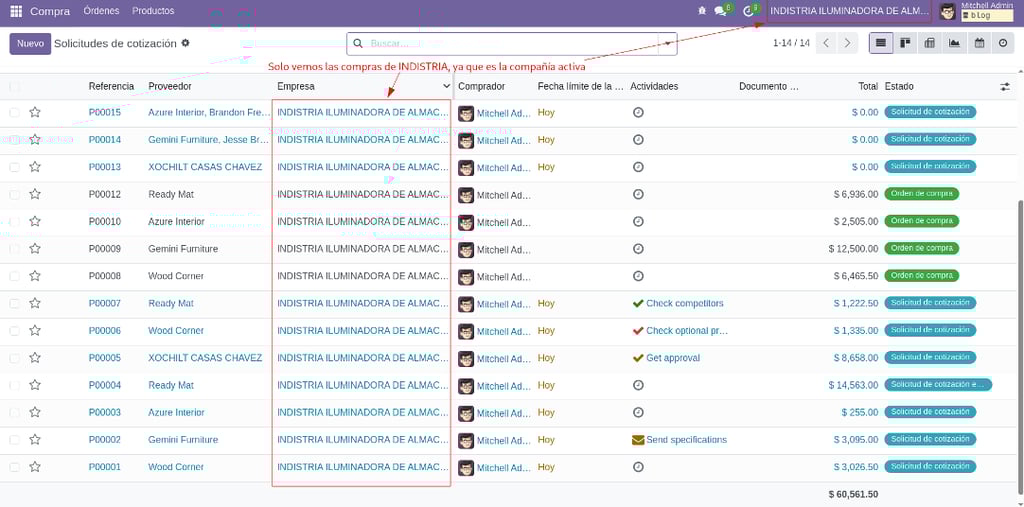Check the P00015 row checkbox
This screenshot has height=507, width=1024.
(14, 112)
